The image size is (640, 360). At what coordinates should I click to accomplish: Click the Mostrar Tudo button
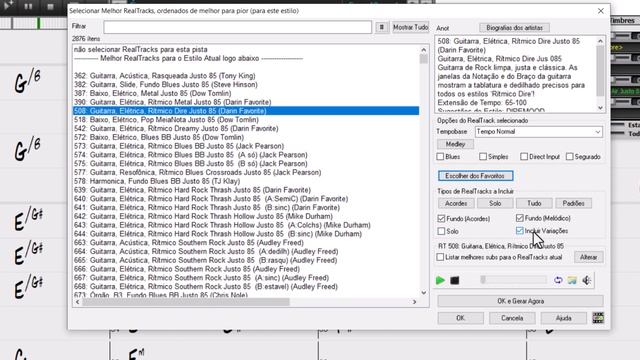coord(410,27)
